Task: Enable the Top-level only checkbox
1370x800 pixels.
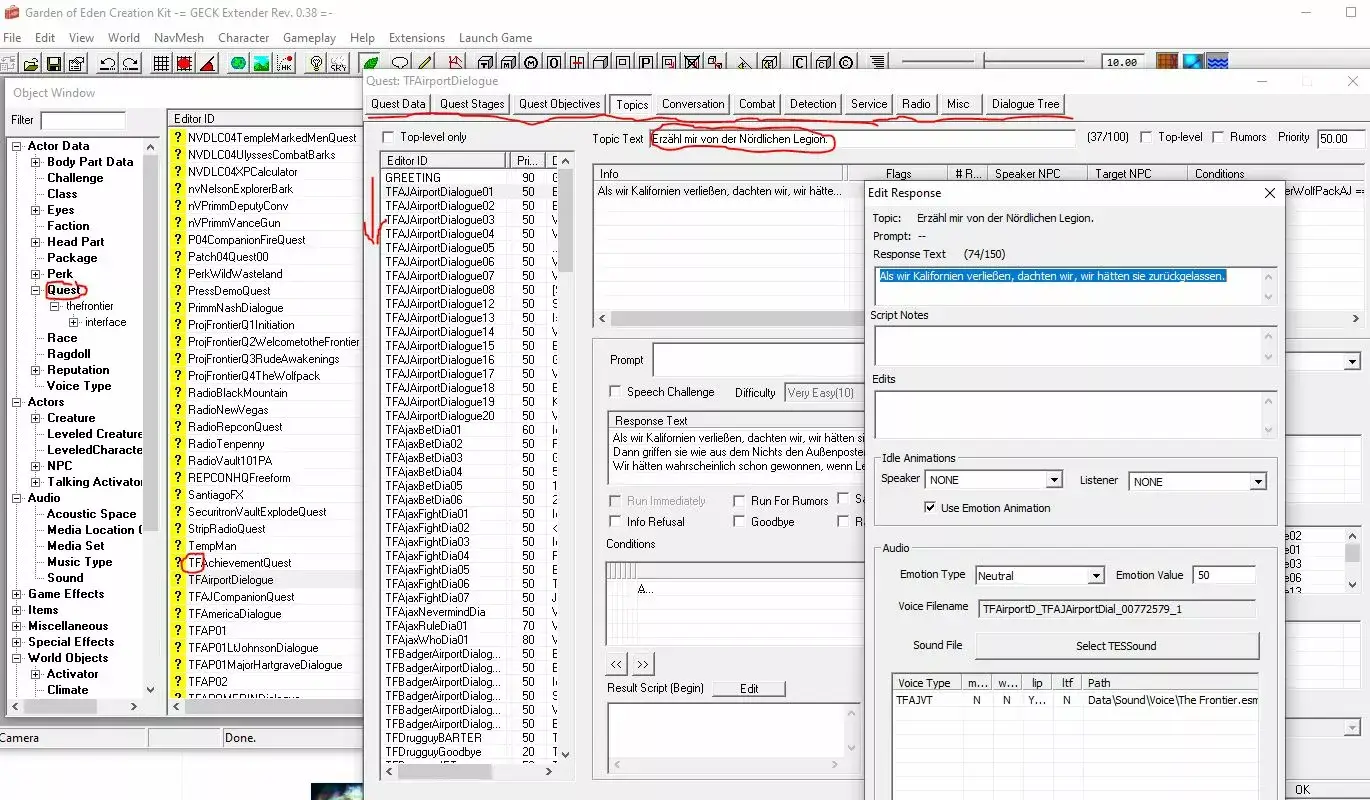Action: pos(389,137)
